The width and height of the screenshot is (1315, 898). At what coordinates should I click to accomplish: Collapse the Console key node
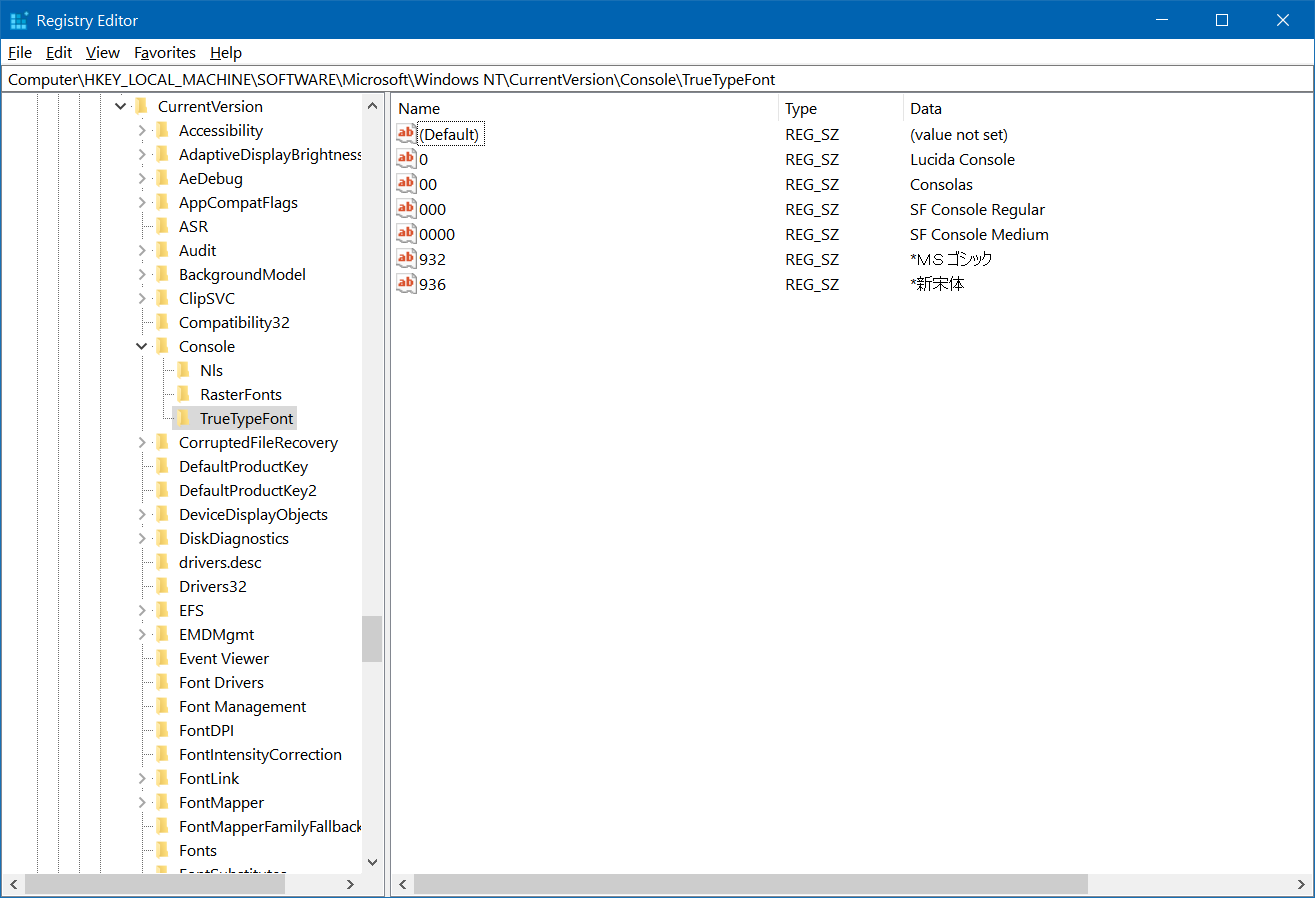(142, 346)
